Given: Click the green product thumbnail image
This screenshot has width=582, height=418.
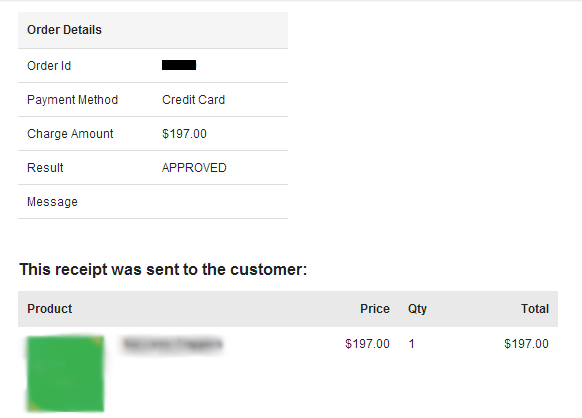Looking at the screenshot, I should [x=65, y=374].
